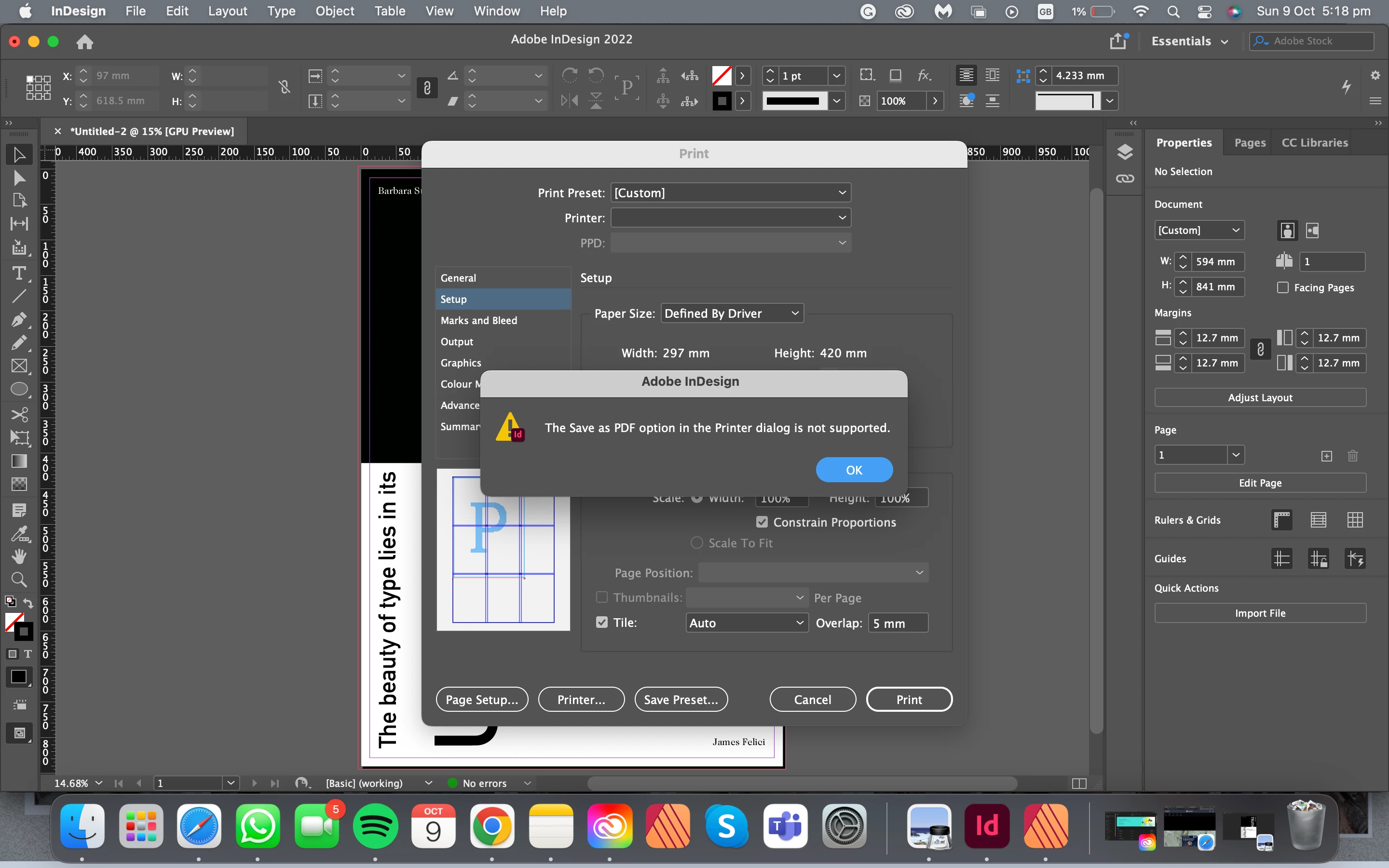Select the Pen tool
Screen dimensions: 1389x868
coord(19,319)
